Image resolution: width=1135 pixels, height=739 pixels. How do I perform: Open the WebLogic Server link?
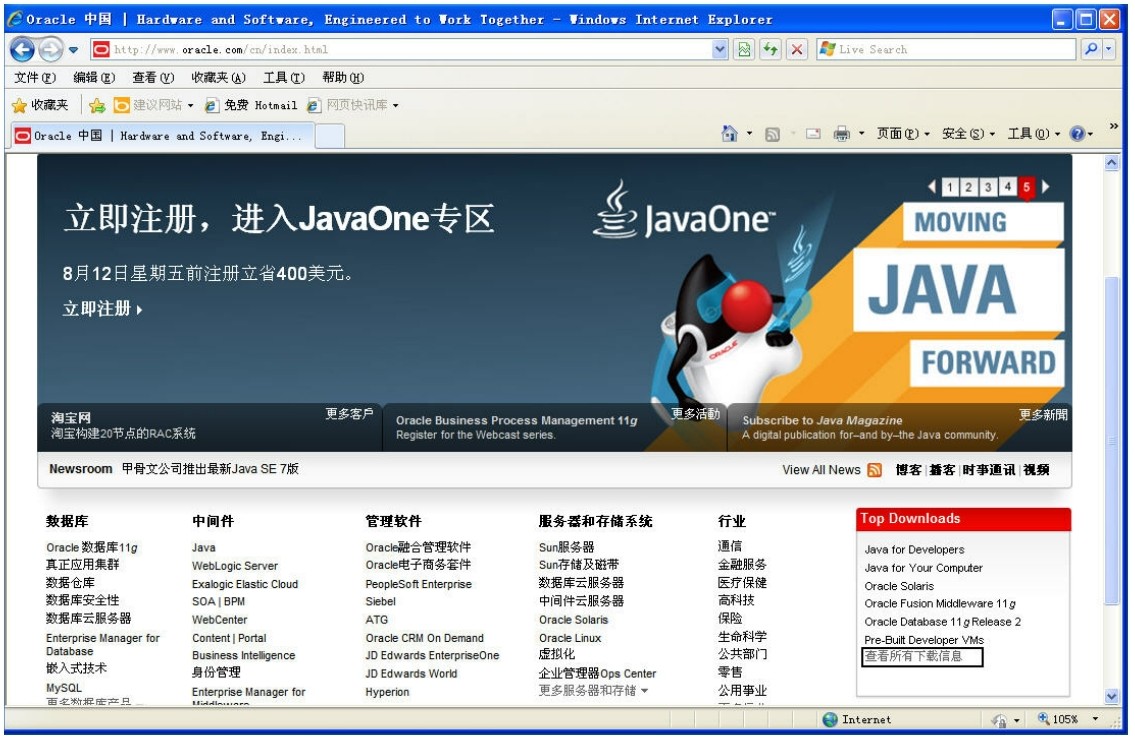235,566
